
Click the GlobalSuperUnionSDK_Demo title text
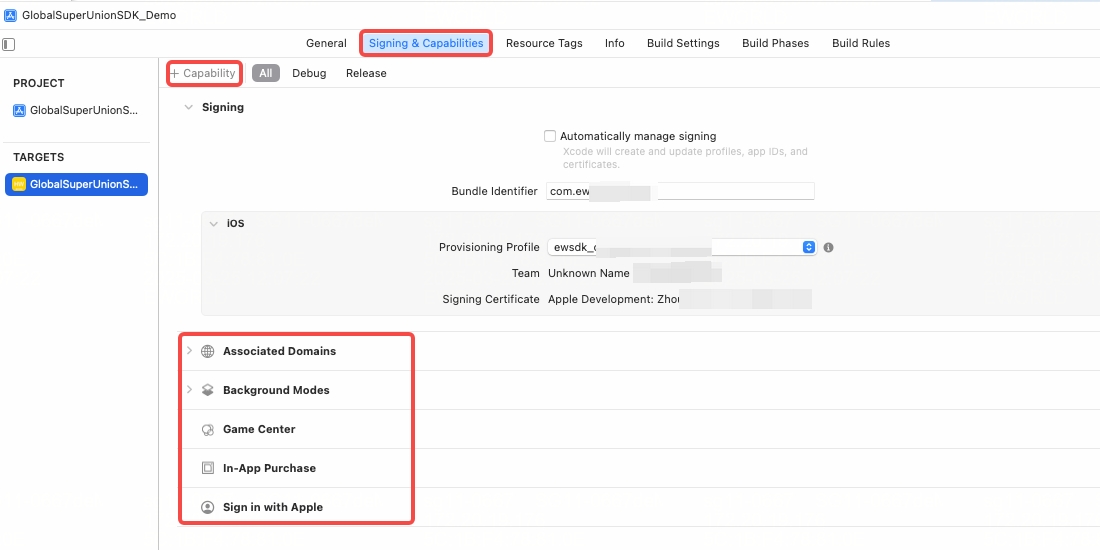pyautogui.click(x=99, y=15)
